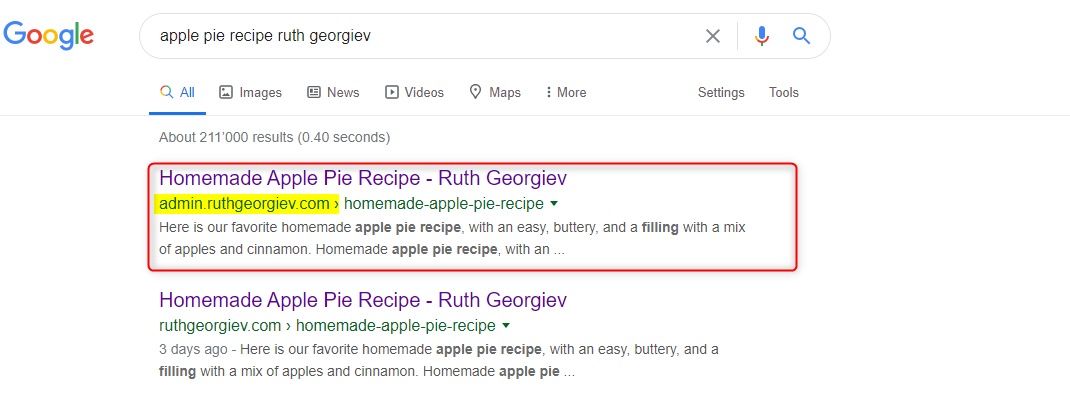Open the Videos results tab
Image resolution: width=1070 pixels, height=412 pixels.
point(414,92)
